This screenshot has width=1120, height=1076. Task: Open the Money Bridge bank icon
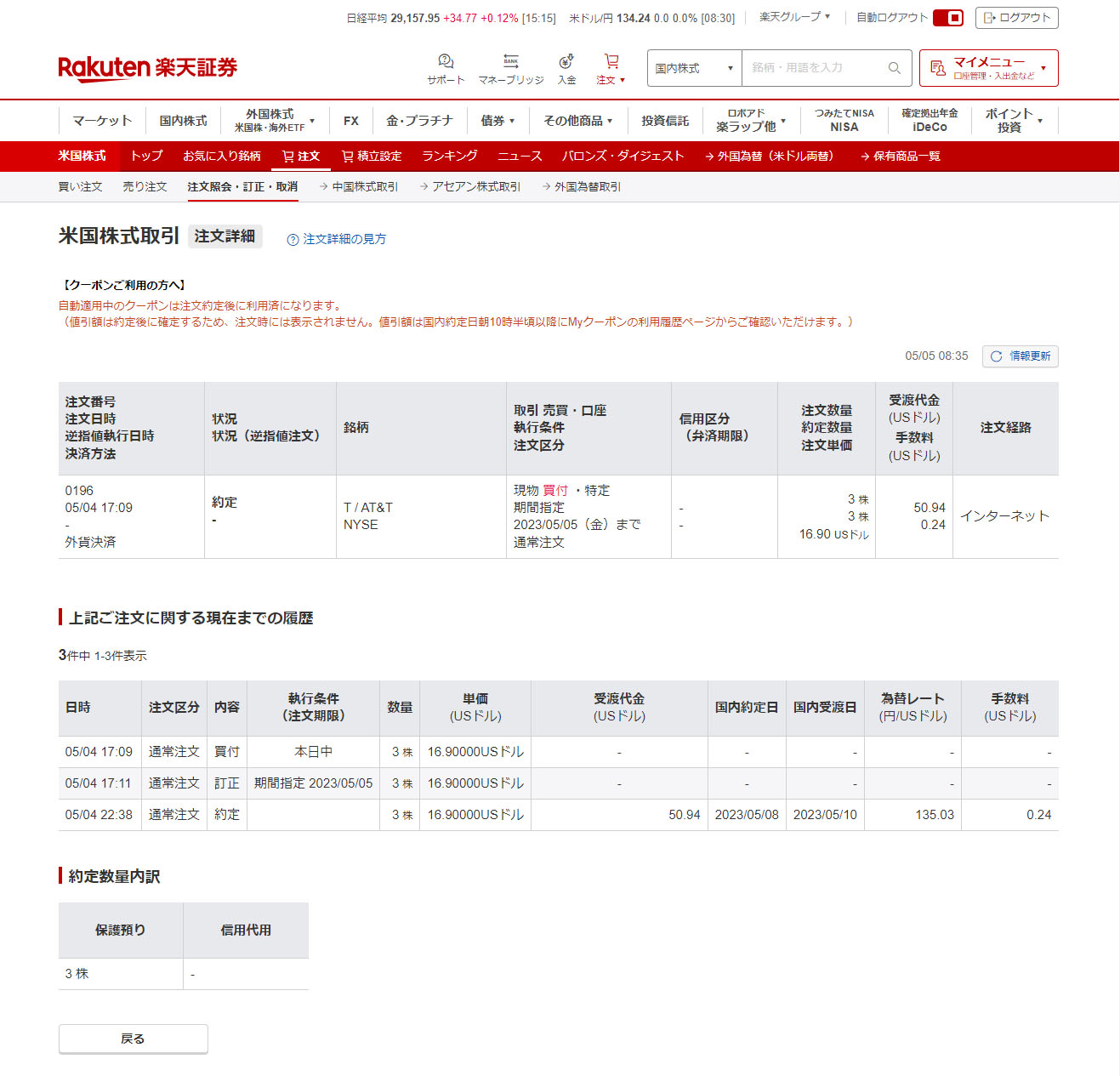(510, 62)
